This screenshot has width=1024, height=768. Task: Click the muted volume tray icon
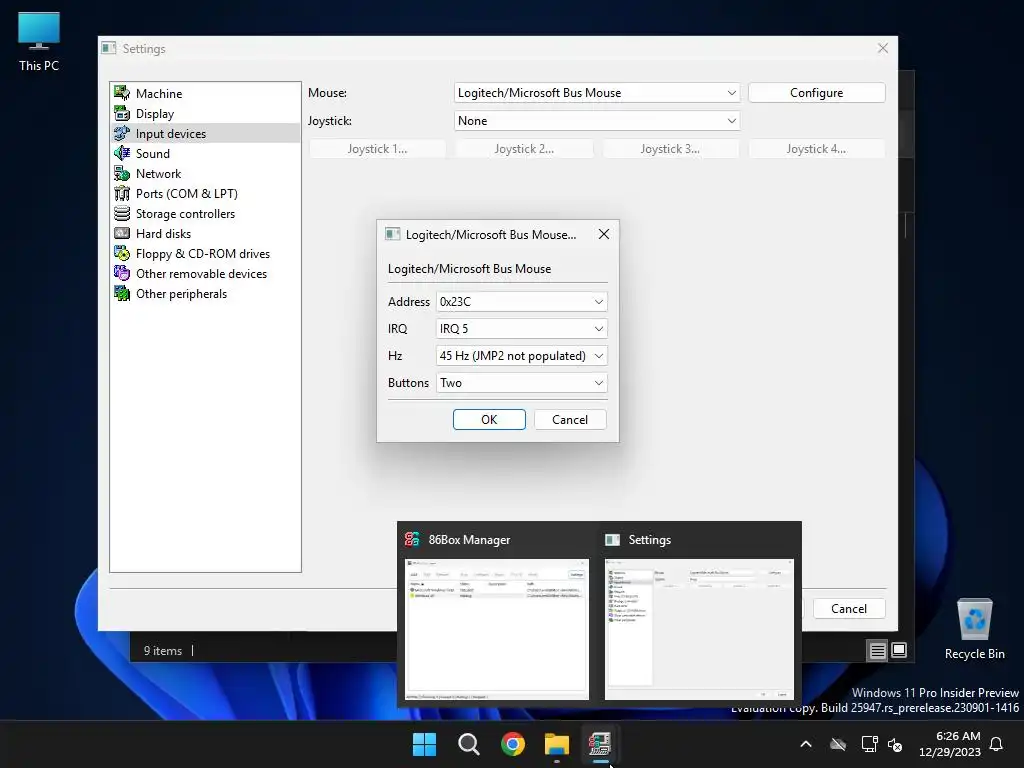895,744
